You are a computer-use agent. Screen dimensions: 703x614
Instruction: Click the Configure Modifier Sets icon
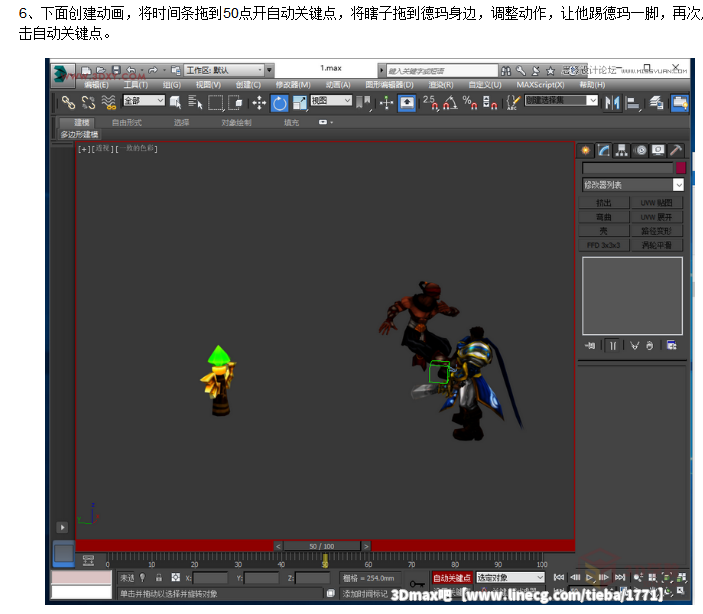(672, 345)
